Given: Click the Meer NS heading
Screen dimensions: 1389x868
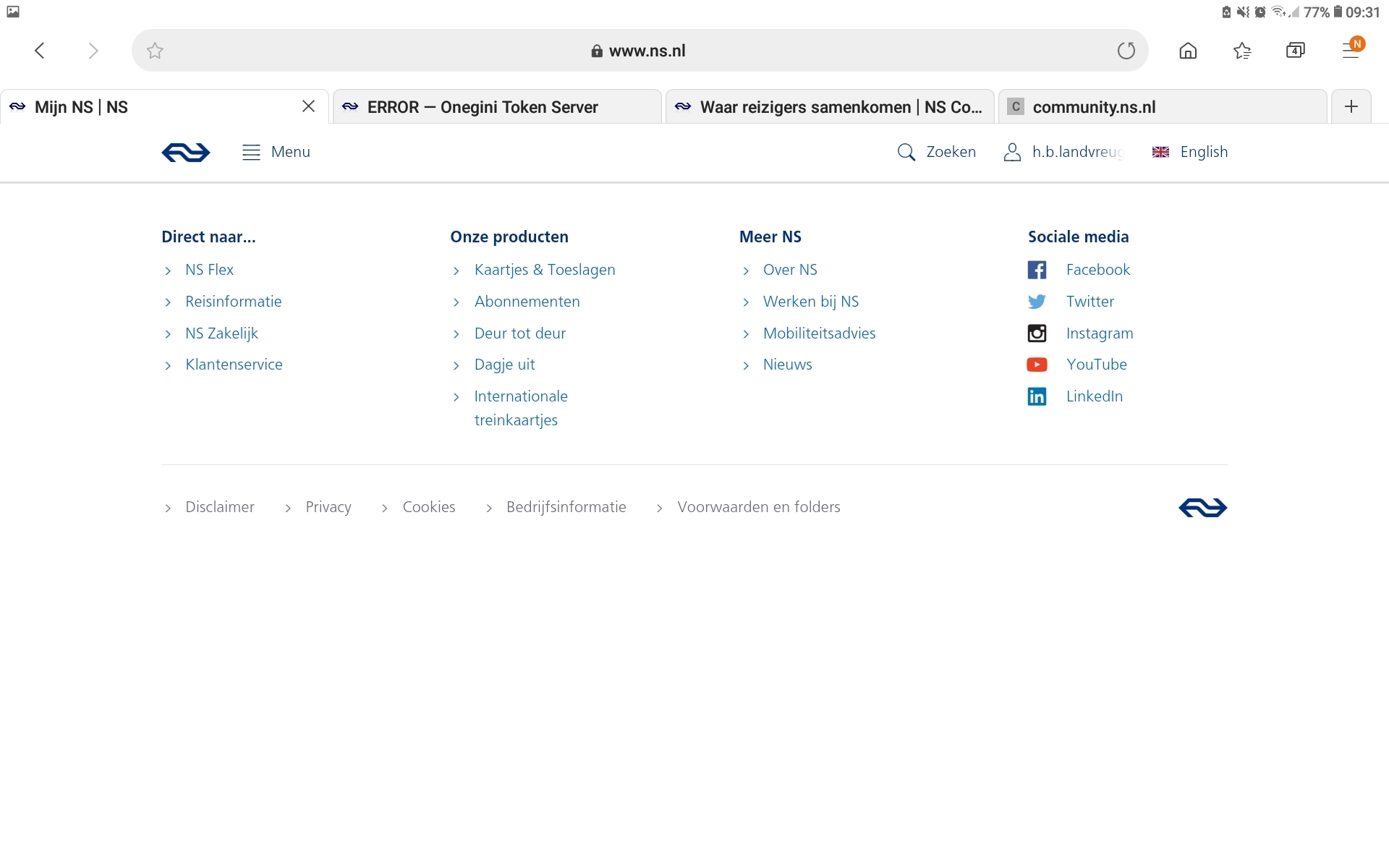Looking at the screenshot, I should (x=770, y=237).
